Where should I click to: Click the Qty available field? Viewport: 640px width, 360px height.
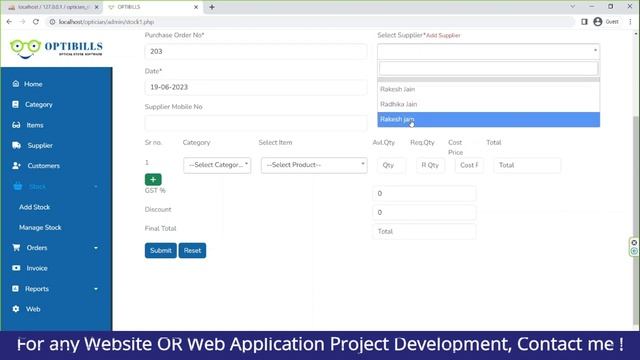point(391,165)
